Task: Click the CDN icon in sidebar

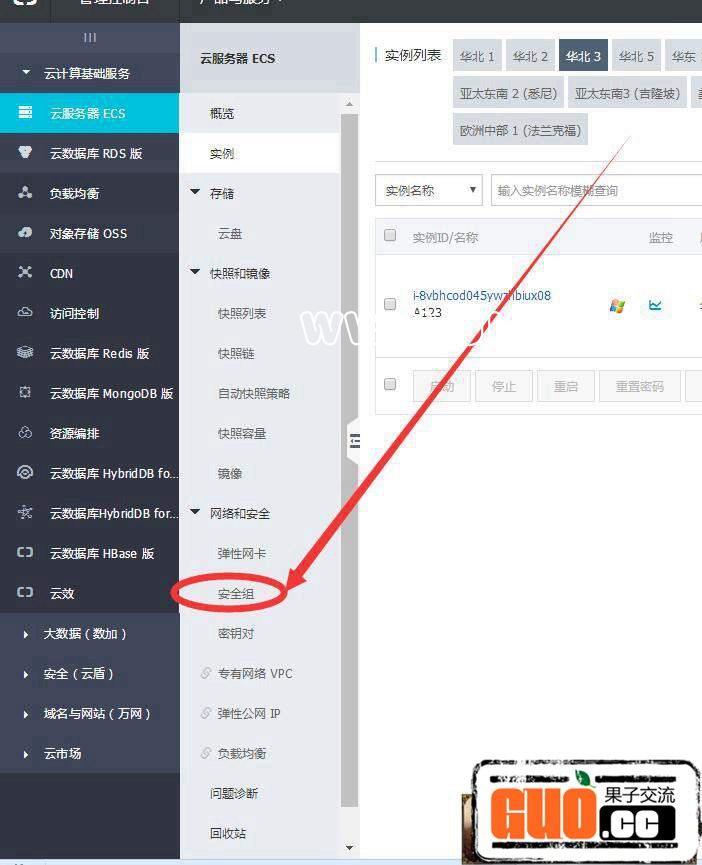Action: coord(26,273)
